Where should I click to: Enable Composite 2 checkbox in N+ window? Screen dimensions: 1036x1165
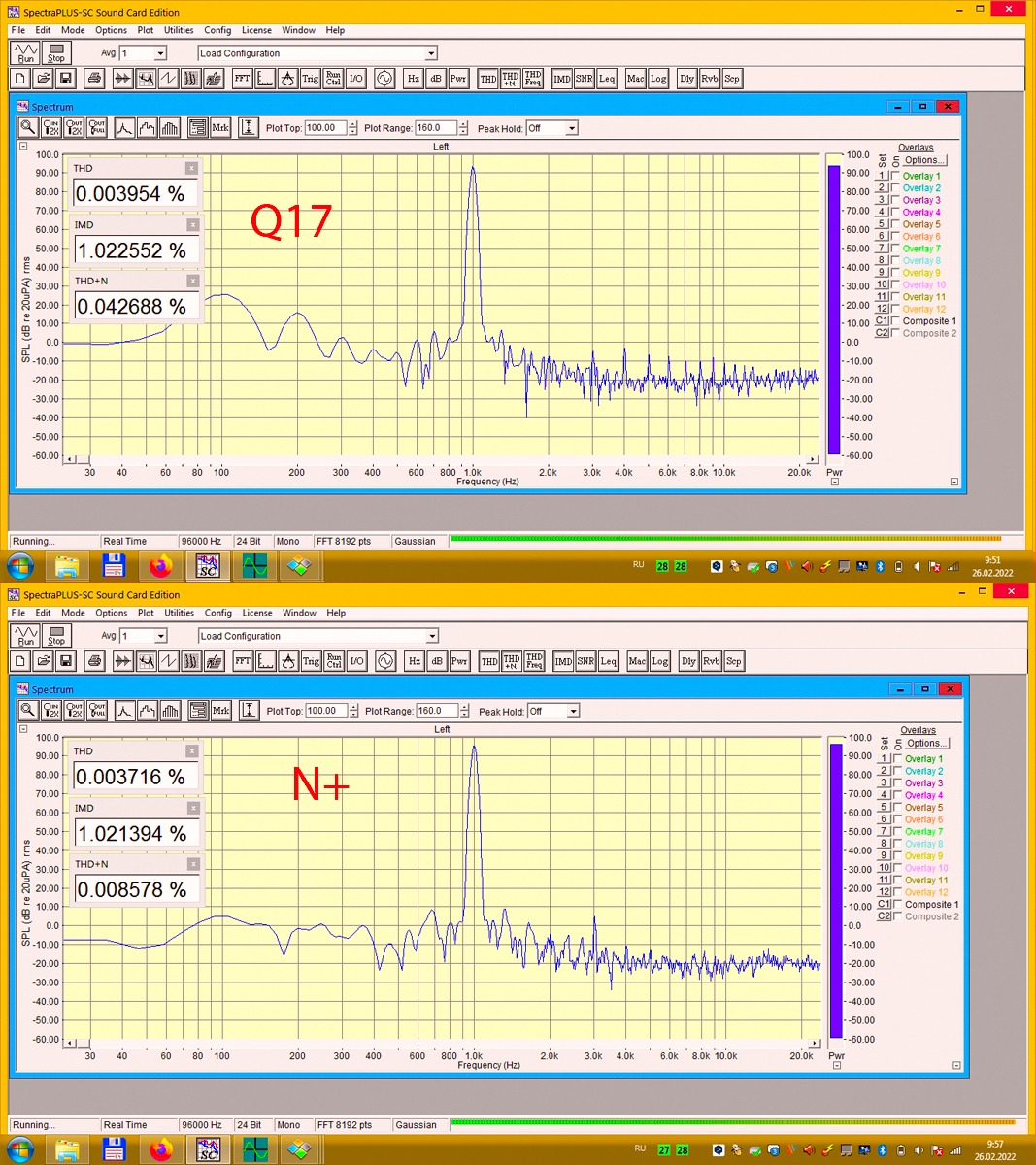click(x=898, y=916)
